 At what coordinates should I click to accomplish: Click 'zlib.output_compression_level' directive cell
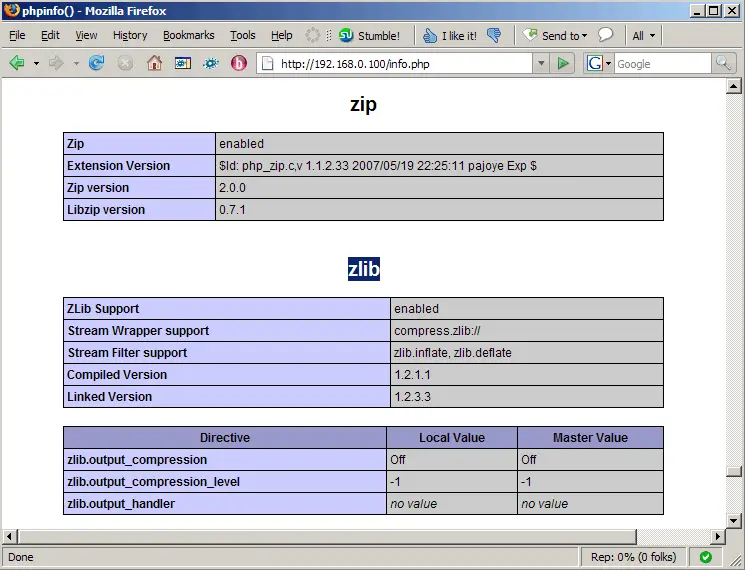pyautogui.click(x=225, y=482)
